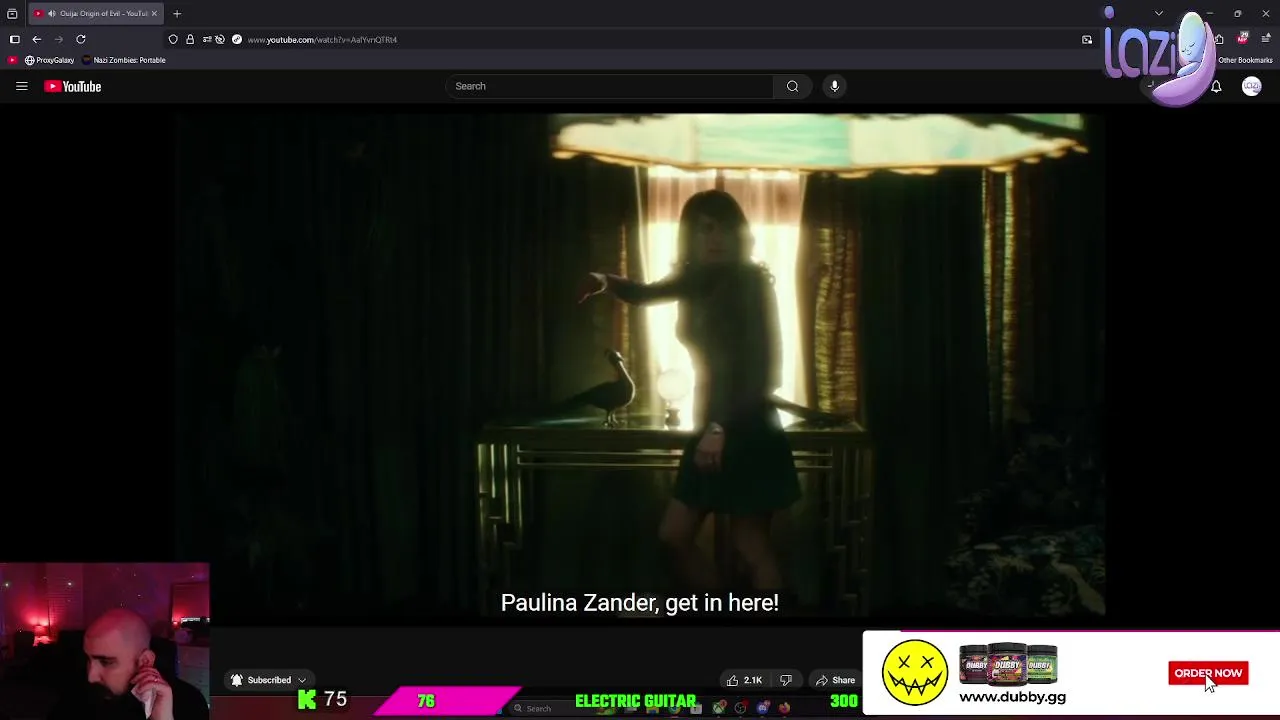Open YouTube notifications bell

click(1216, 87)
